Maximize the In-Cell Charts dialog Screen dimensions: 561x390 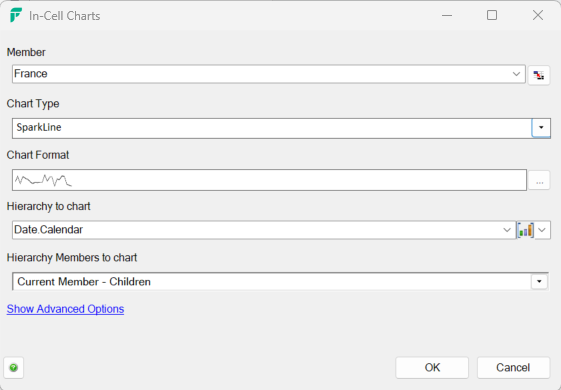coord(492,15)
